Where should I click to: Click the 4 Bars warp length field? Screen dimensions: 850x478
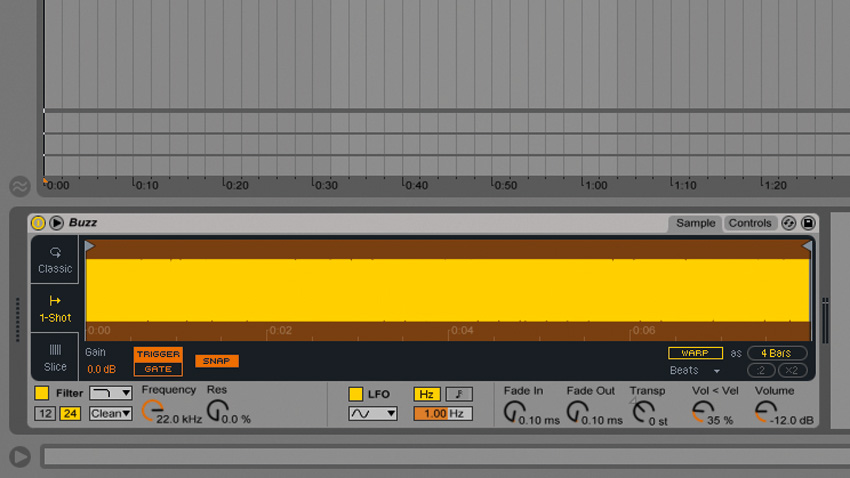777,353
